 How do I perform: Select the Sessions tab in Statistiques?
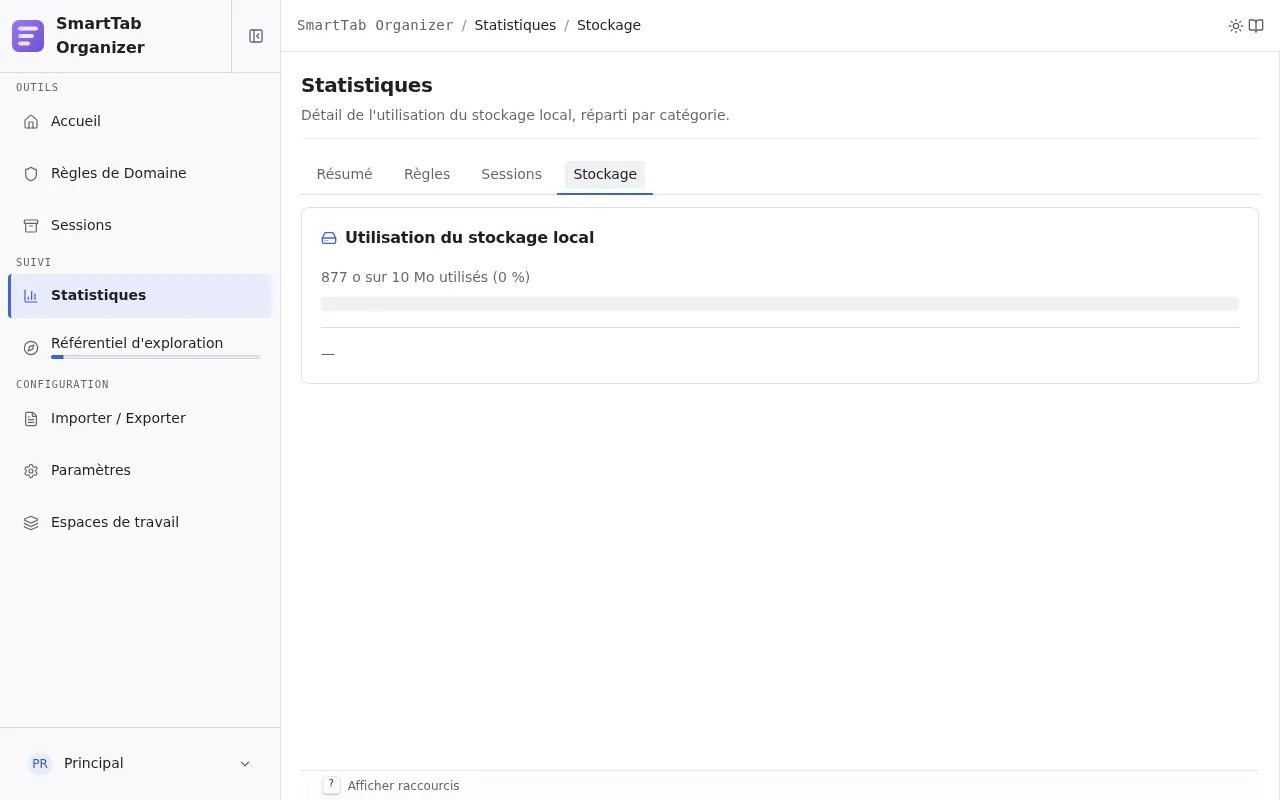pyautogui.click(x=511, y=174)
